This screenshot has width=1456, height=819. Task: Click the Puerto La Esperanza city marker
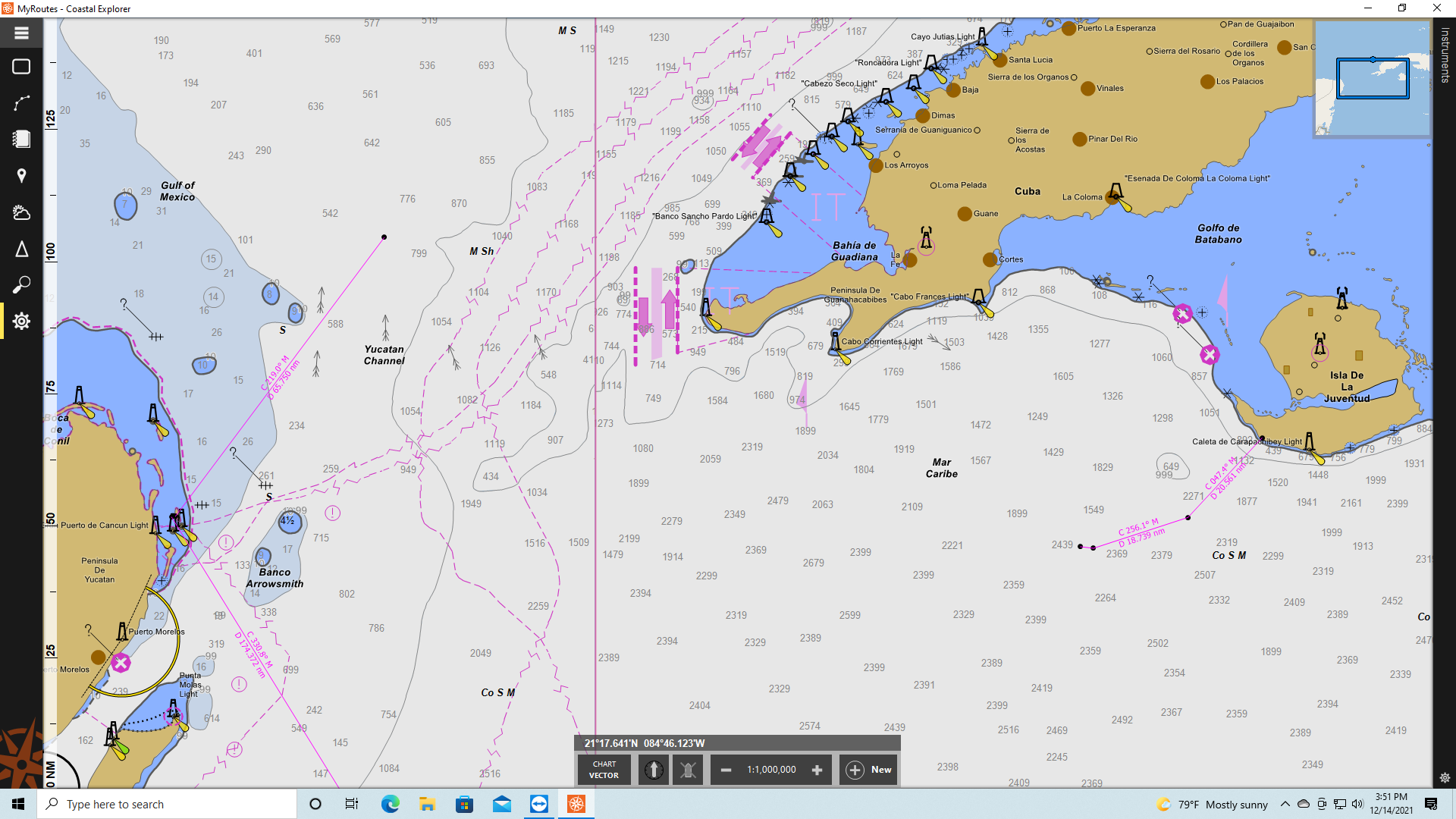pyautogui.click(x=1068, y=29)
